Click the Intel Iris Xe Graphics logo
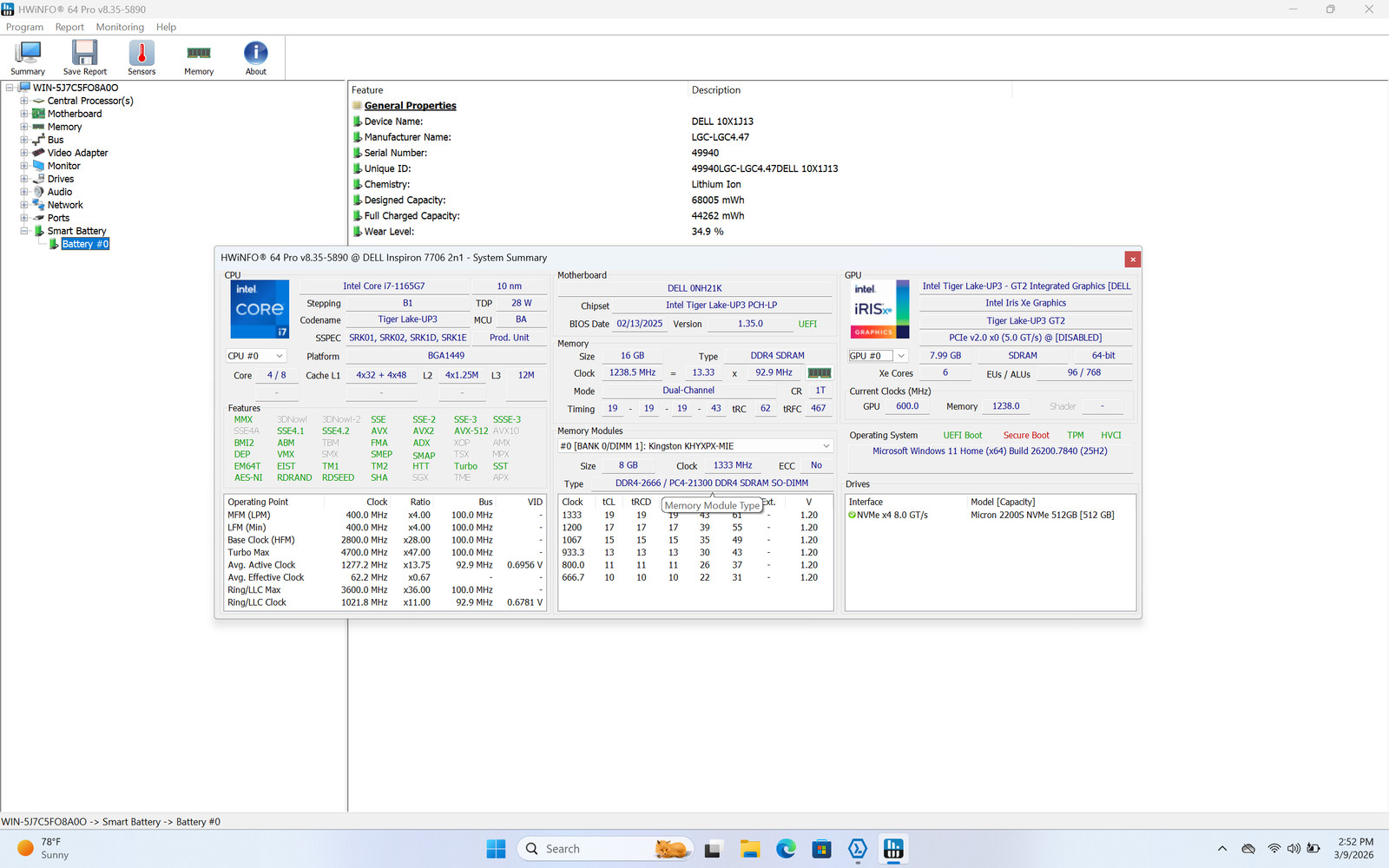Viewport: 1389px width, 868px height. pos(879,309)
